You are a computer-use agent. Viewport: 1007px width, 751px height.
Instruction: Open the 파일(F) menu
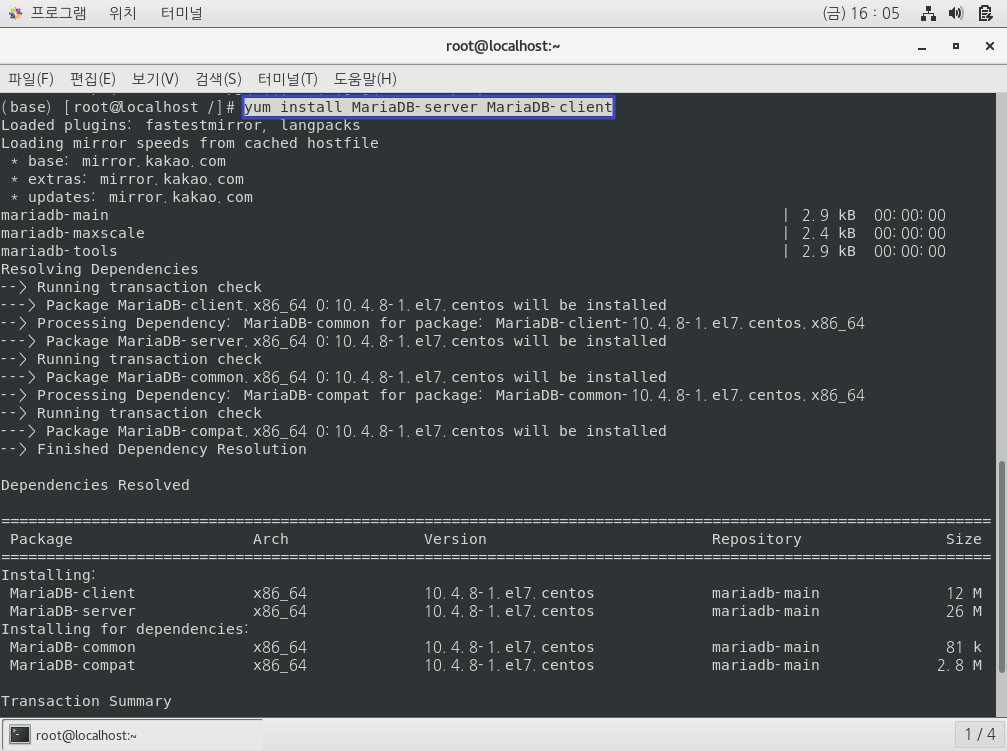[x=31, y=79]
